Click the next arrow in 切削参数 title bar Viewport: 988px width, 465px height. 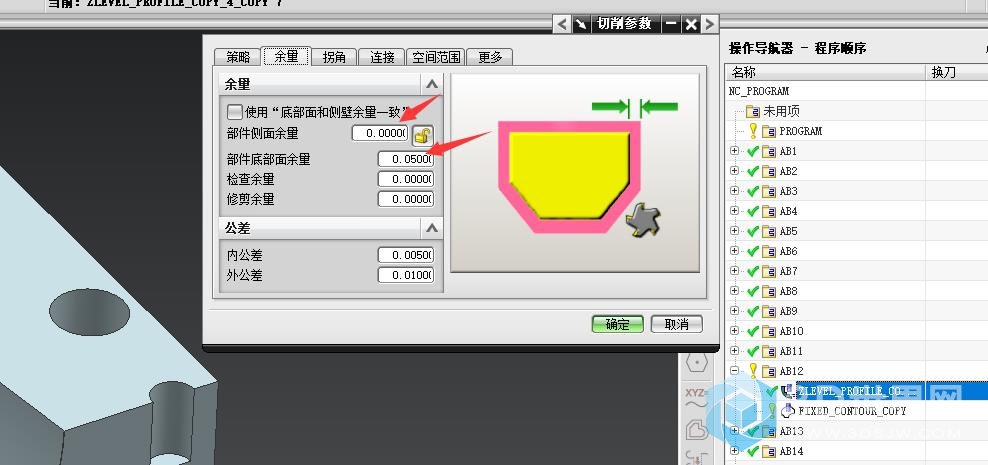point(709,25)
